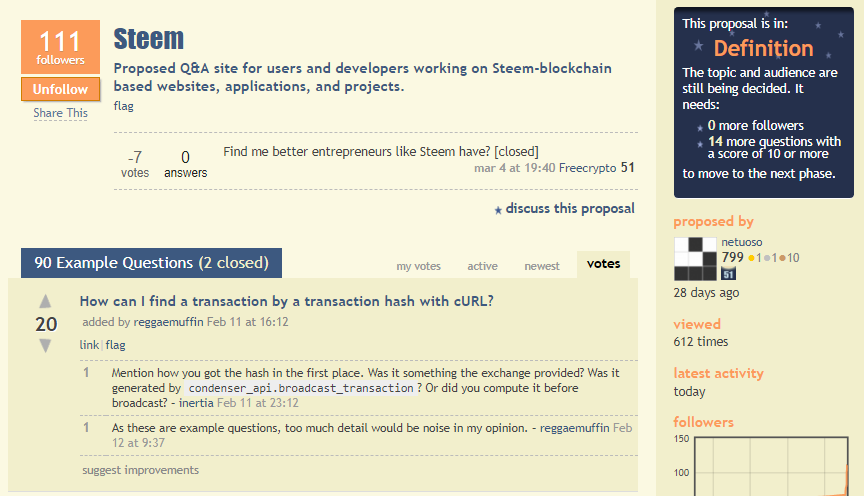Open netuoso's profile link

tap(742, 242)
